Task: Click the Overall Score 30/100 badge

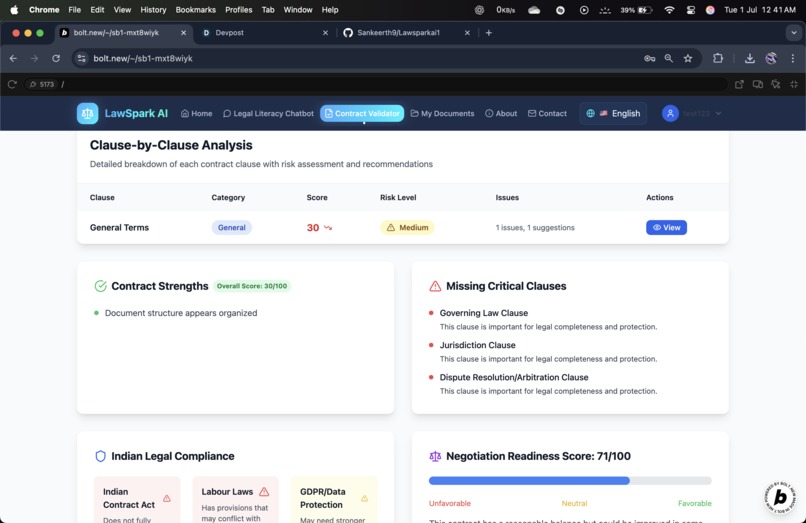Action: pos(252,286)
